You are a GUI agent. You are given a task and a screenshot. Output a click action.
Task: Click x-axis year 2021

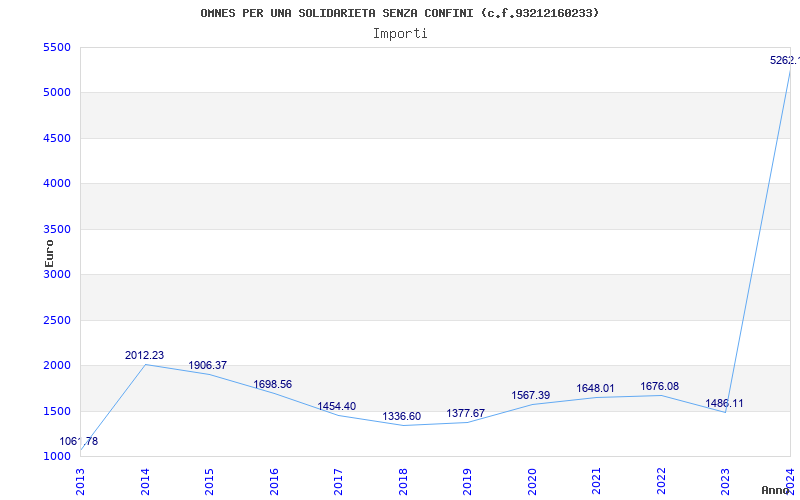pyautogui.click(x=596, y=481)
